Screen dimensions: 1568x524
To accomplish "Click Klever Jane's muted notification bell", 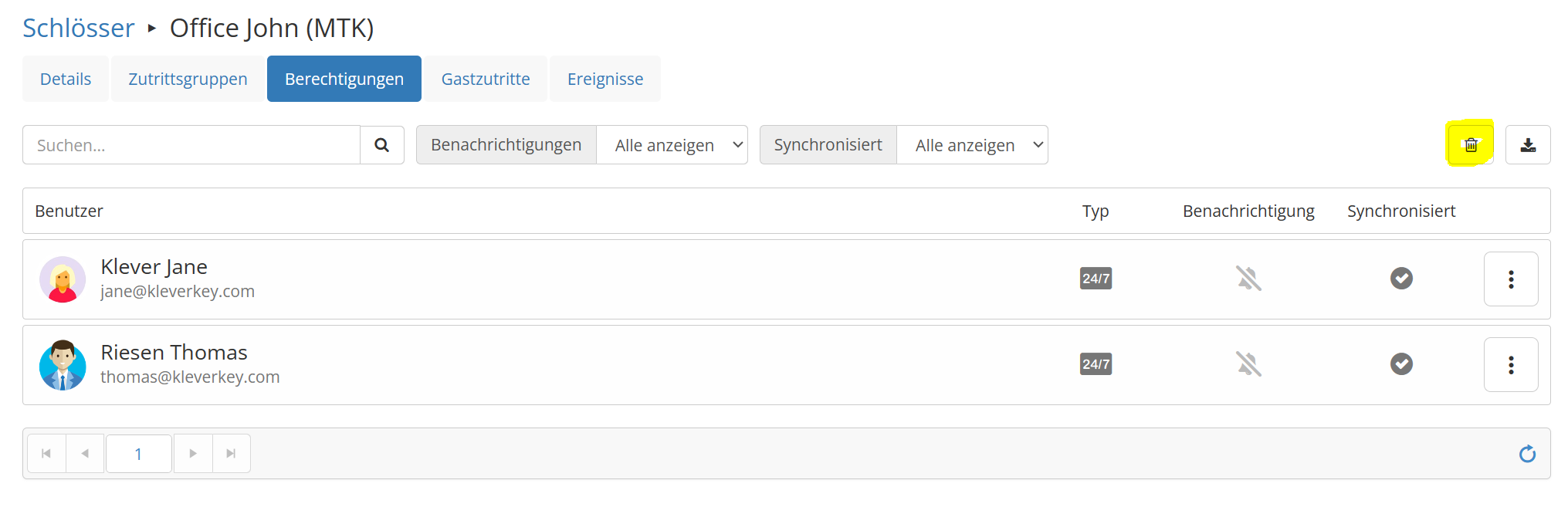I will pos(1248,279).
